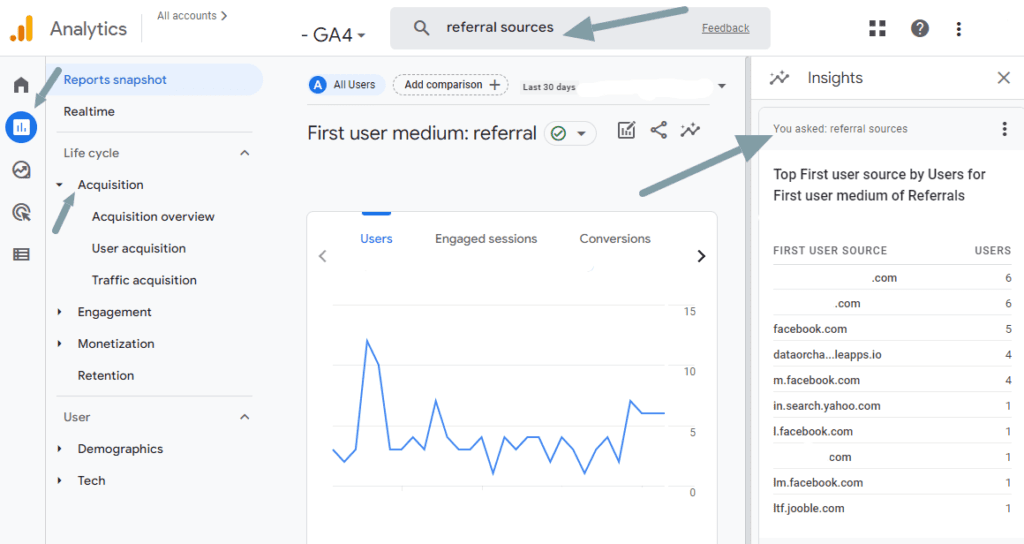Screen dimensions: 1024x544
Task: Open the green check status dropdown
Action: pos(570,133)
